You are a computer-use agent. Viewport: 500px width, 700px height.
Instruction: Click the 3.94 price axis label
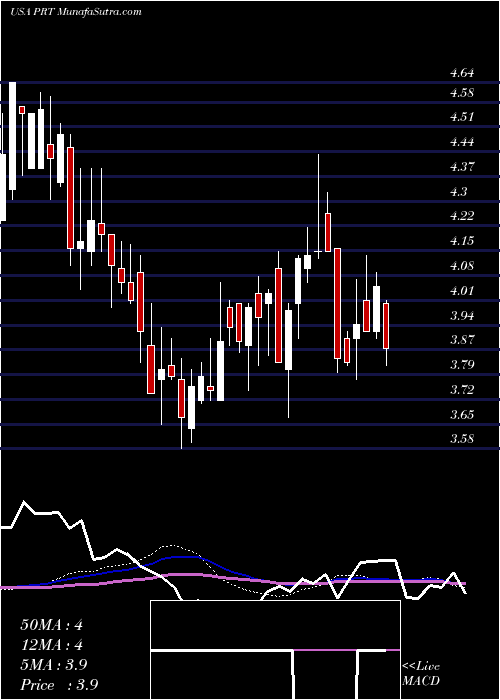(x=461, y=316)
